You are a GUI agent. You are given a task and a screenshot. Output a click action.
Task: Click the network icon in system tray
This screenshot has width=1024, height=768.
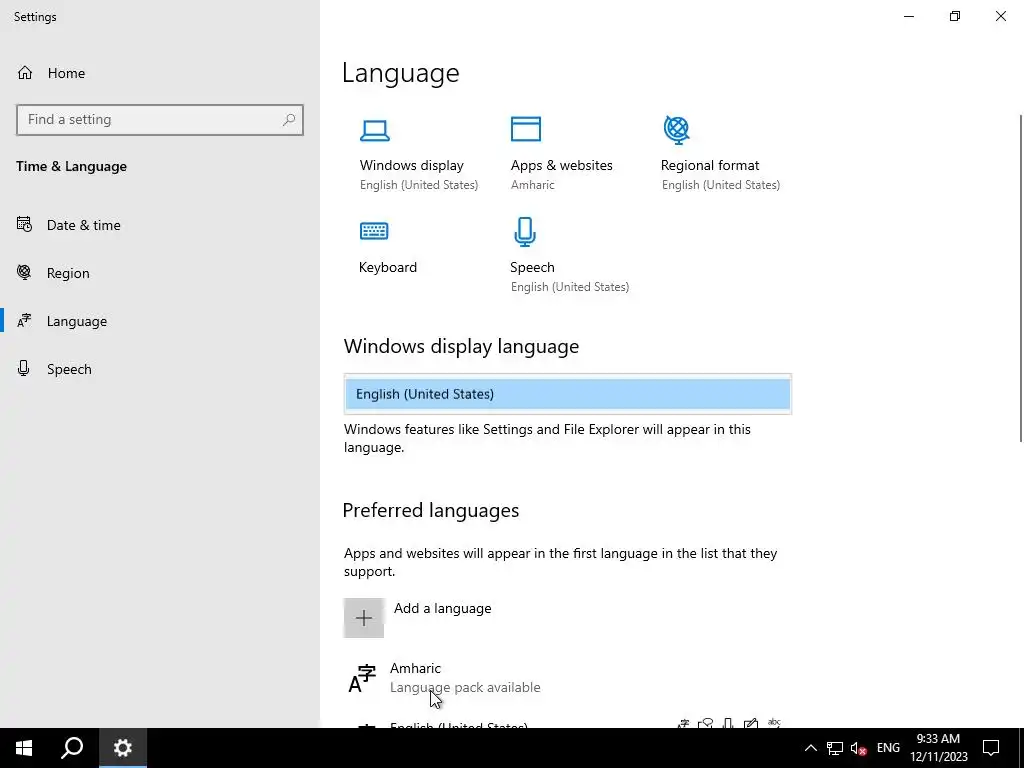835,748
